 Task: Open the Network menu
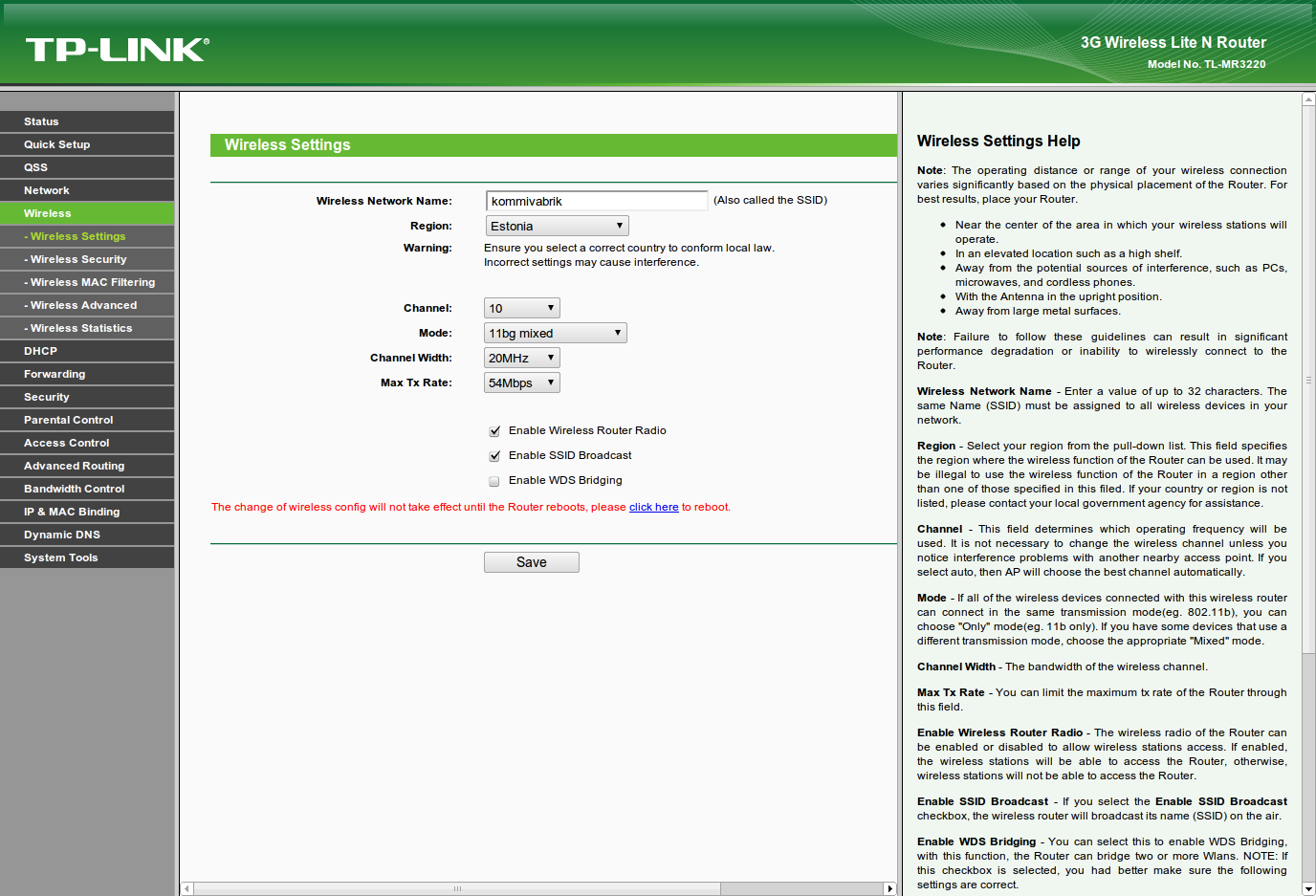click(x=87, y=190)
